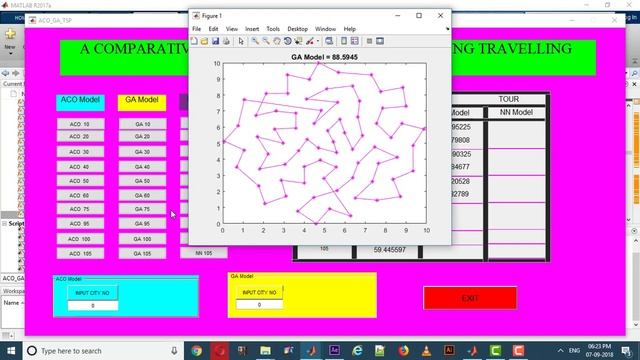This screenshot has height=360, width=640.
Task: Click the microphone icon in taskbar search
Action: click(174, 351)
